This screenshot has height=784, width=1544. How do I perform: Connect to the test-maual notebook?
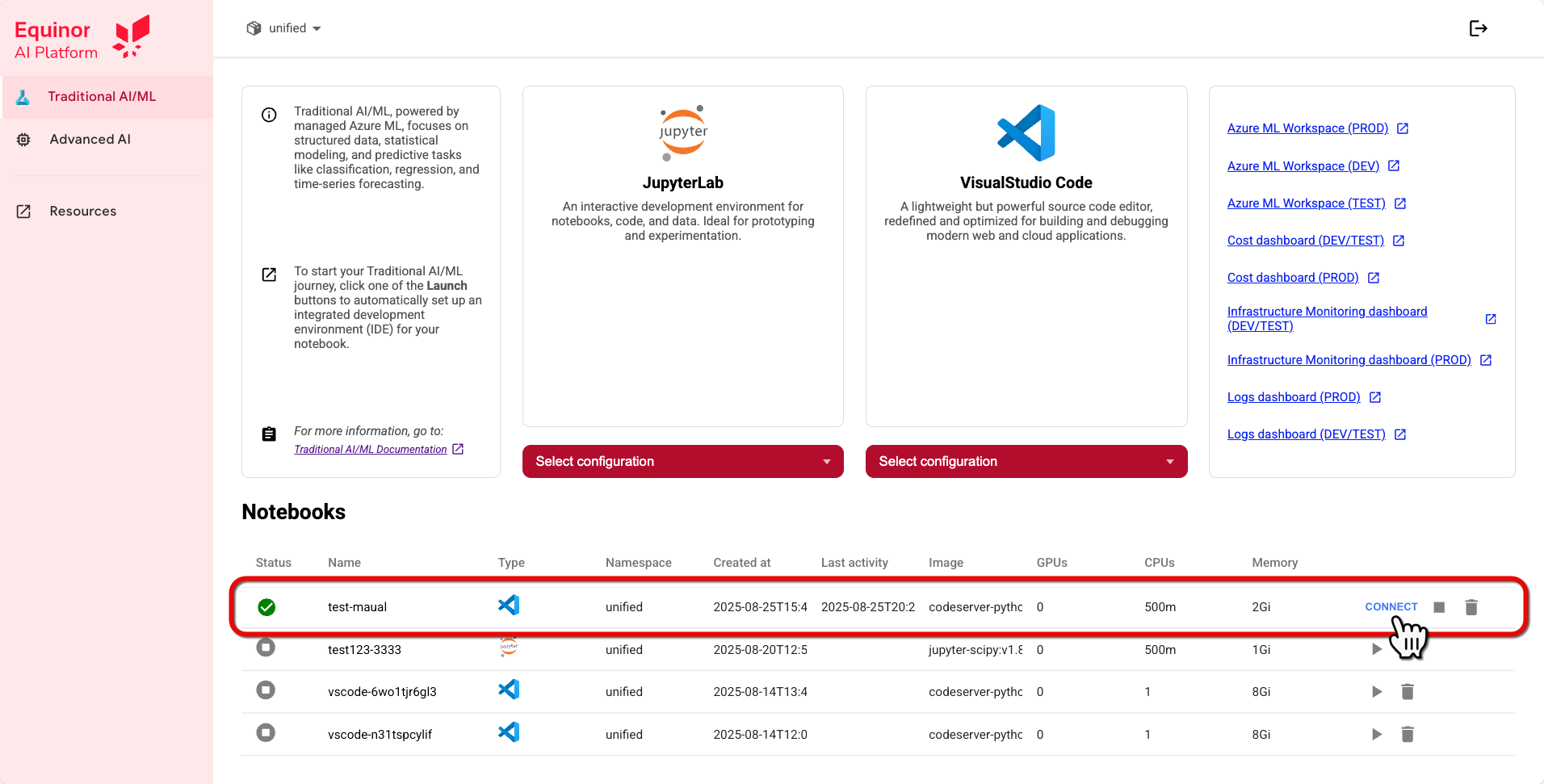pos(1391,607)
